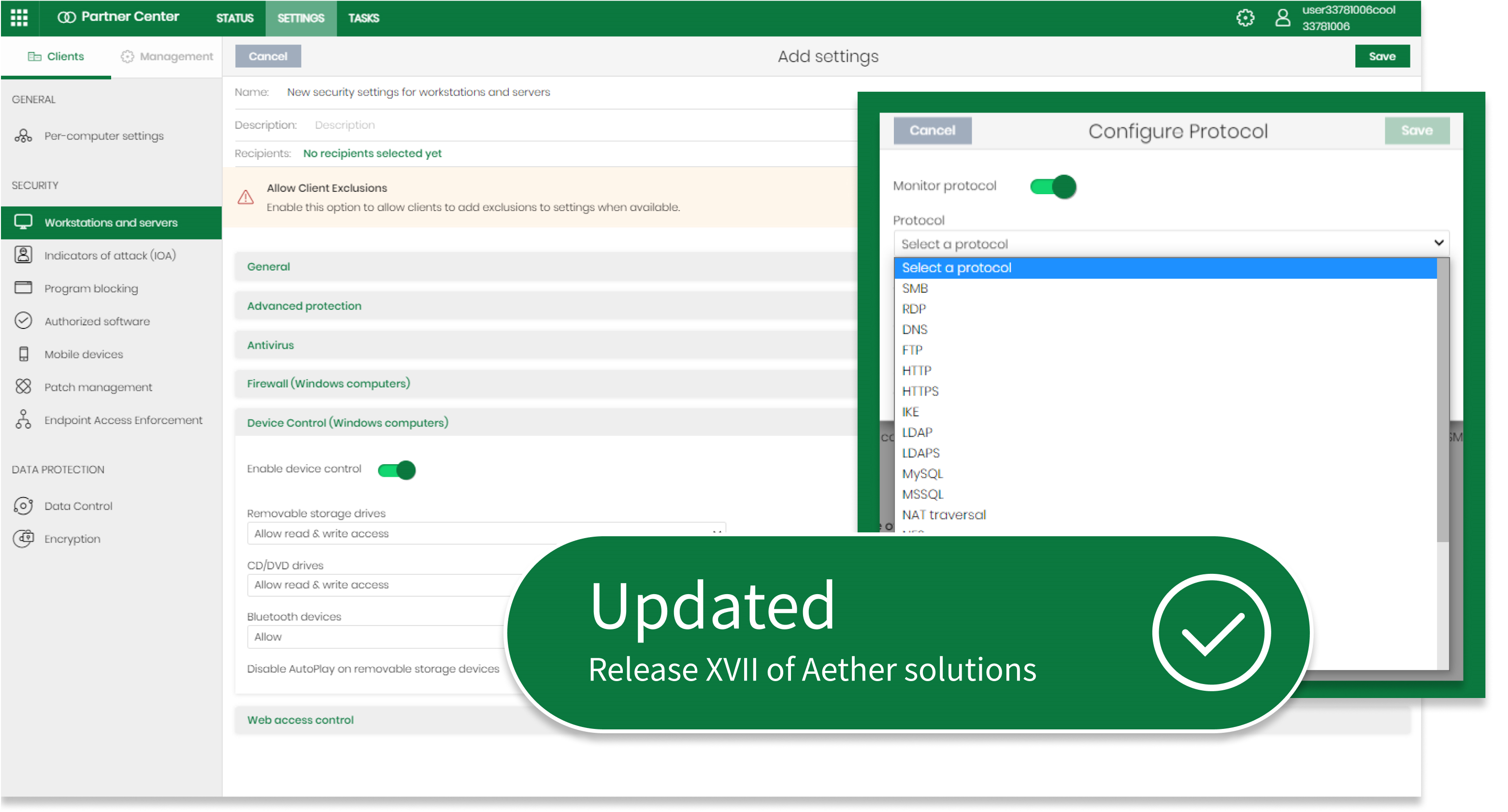Click the Data Control icon

pyautogui.click(x=23, y=505)
